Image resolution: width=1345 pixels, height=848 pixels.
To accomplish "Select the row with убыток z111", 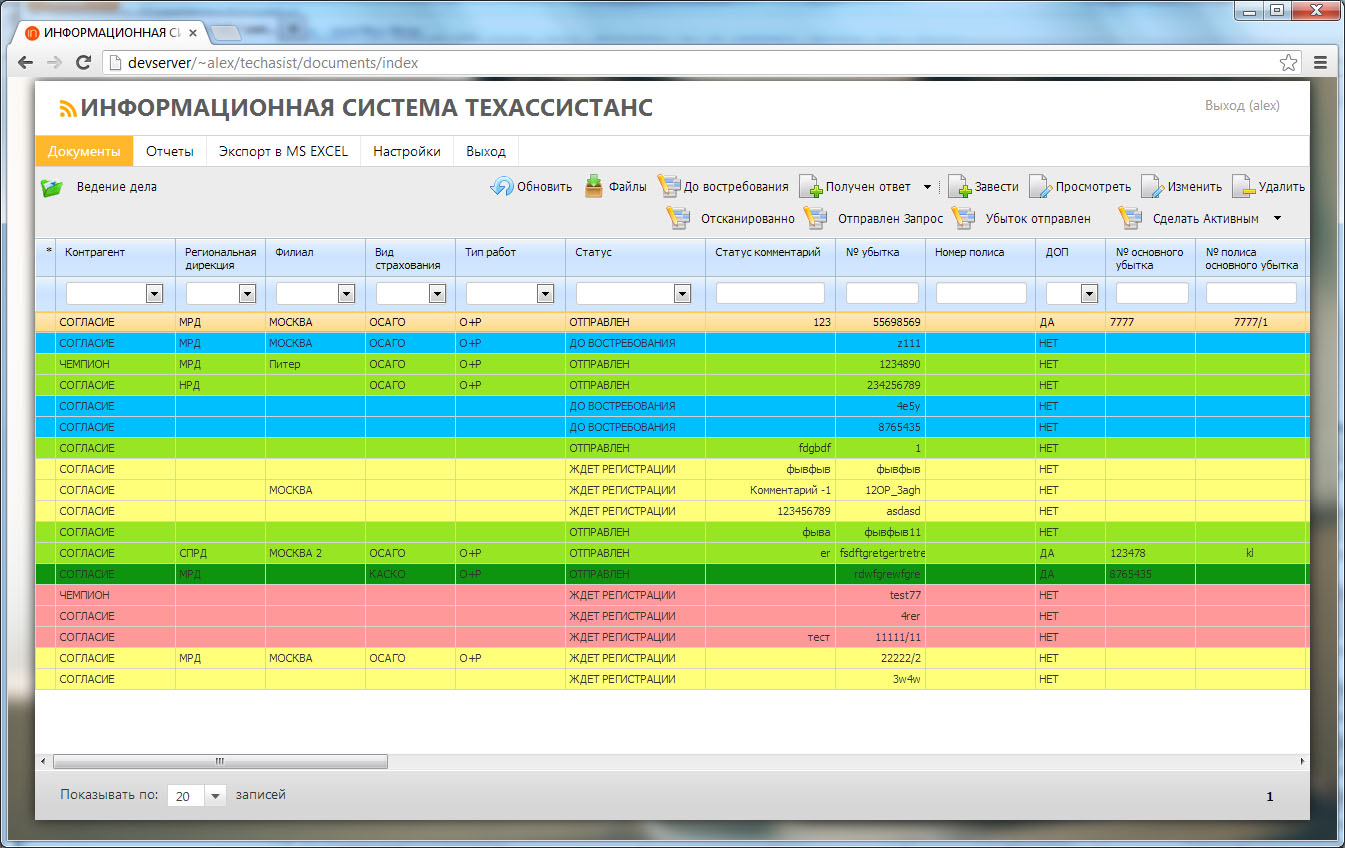I will 670,343.
